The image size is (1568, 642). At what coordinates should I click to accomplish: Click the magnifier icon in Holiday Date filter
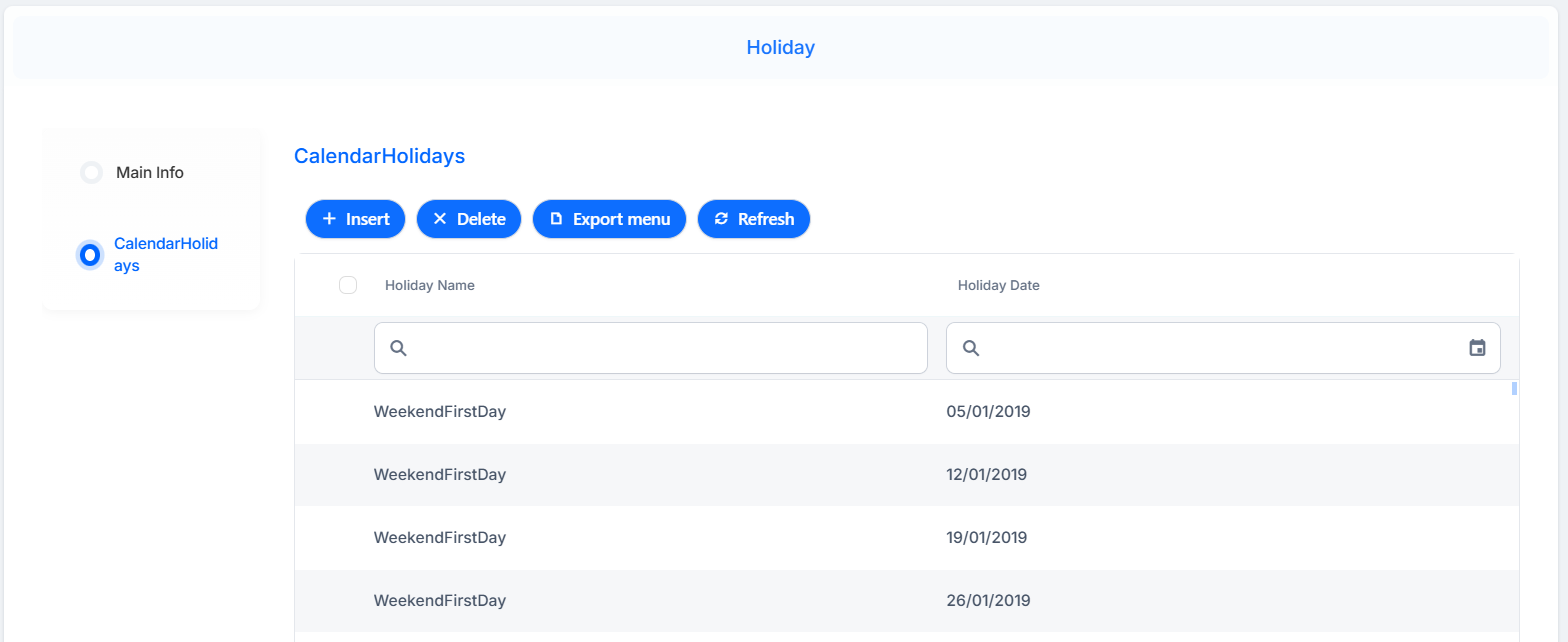(970, 348)
